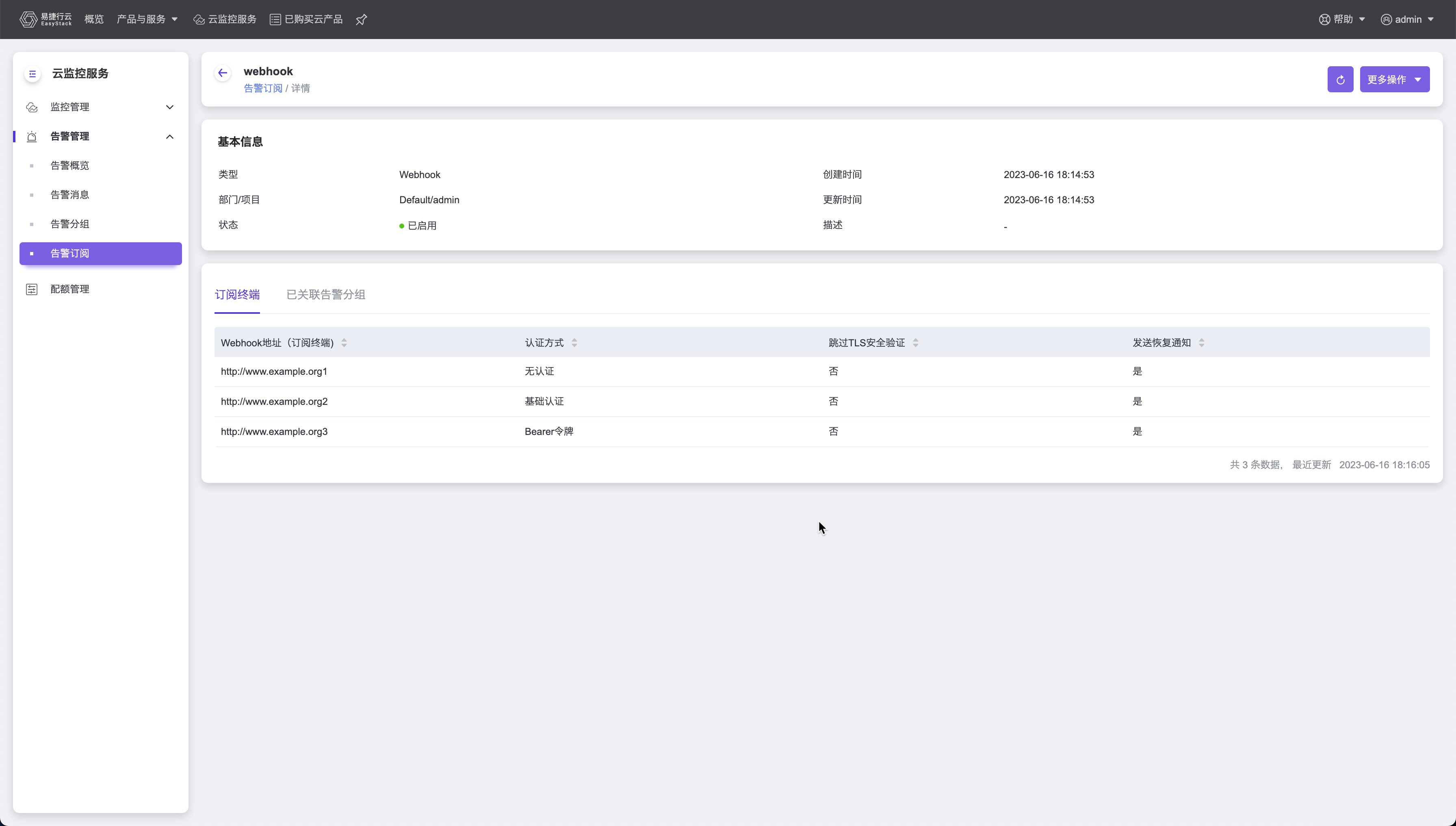Expand the 监控管理 sidebar section
Image resolution: width=1456 pixels, height=826 pixels.
[100, 107]
